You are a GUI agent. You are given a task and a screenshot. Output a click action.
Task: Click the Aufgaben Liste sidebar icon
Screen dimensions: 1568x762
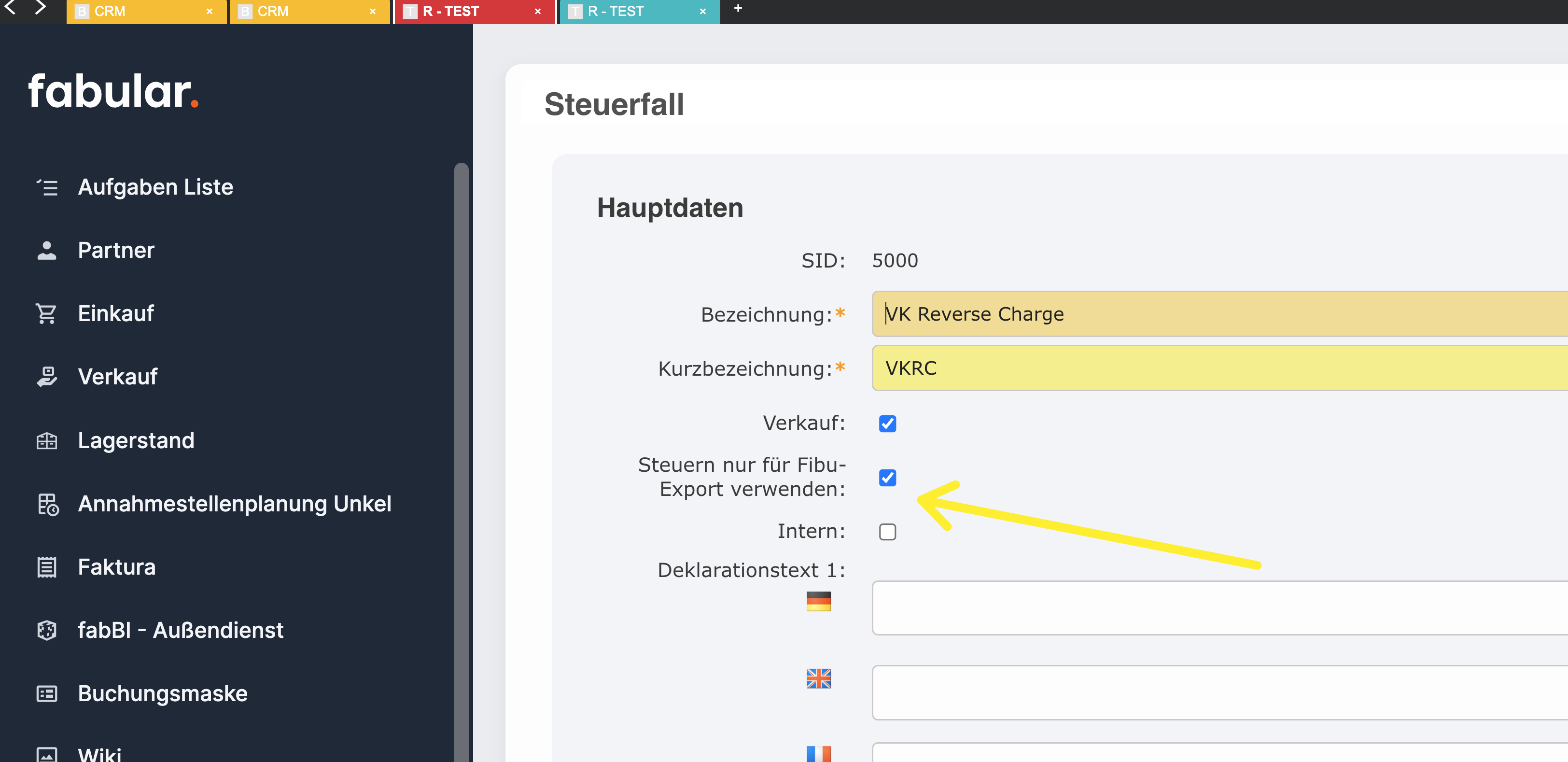click(47, 187)
